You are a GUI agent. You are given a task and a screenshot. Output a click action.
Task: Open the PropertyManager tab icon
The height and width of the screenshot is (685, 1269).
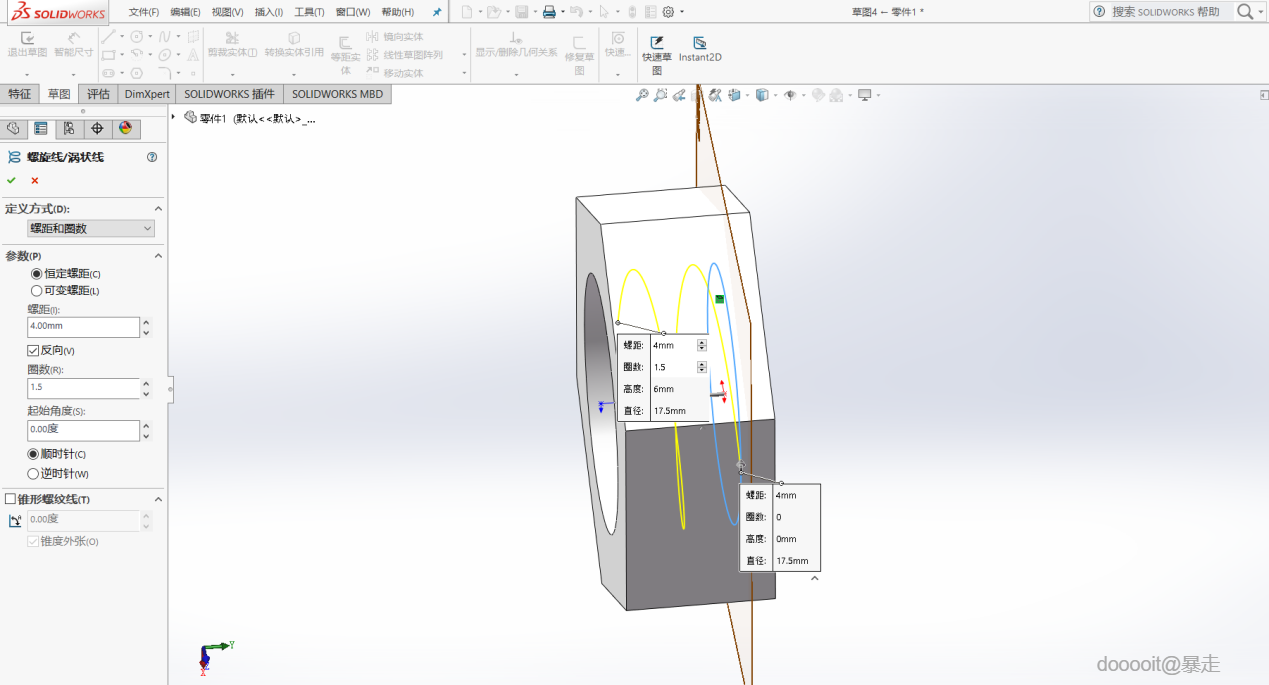click(41, 128)
